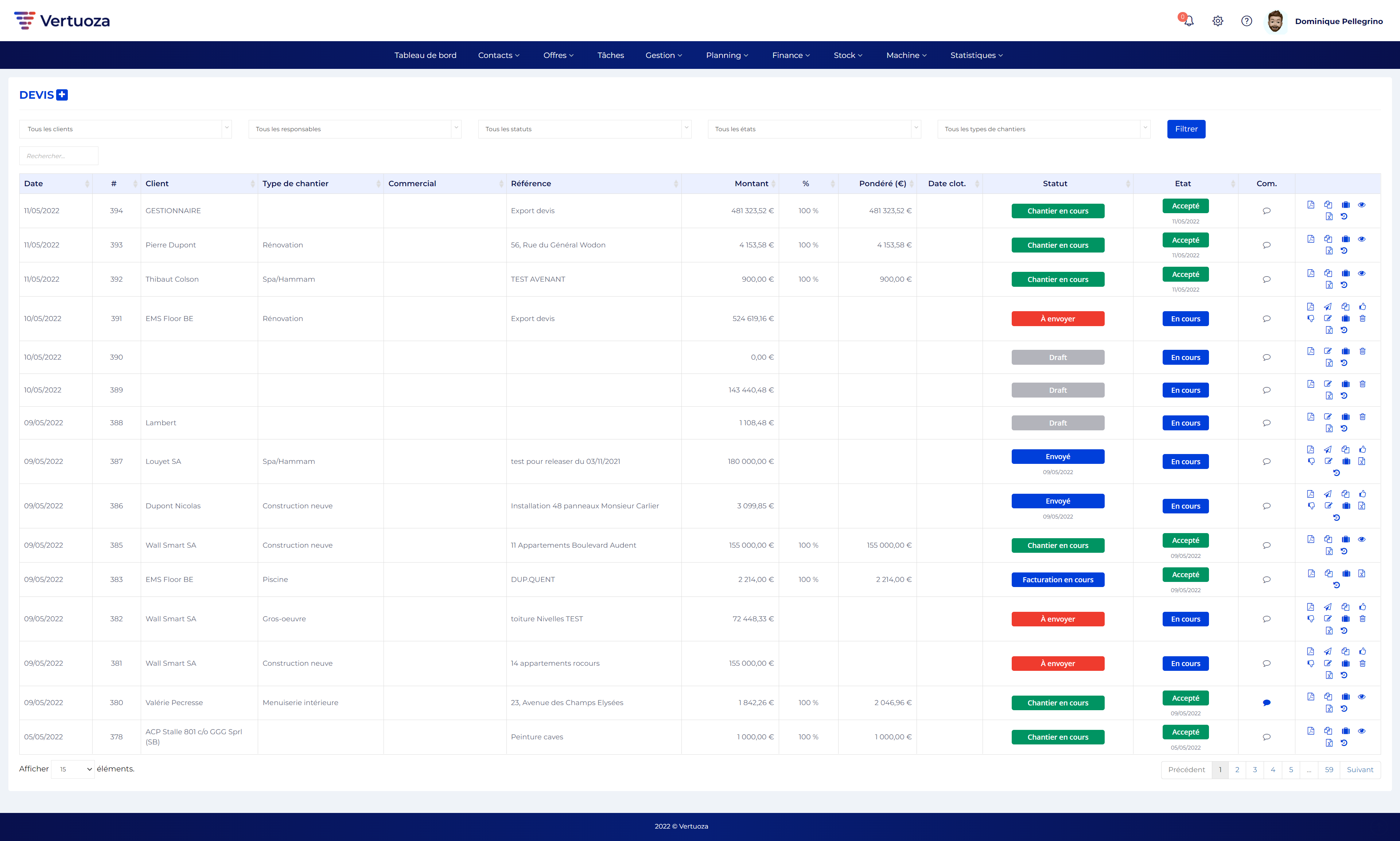Open the 'Tous les clients' dropdown
The image size is (1400, 841).
click(x=125, y=129)
